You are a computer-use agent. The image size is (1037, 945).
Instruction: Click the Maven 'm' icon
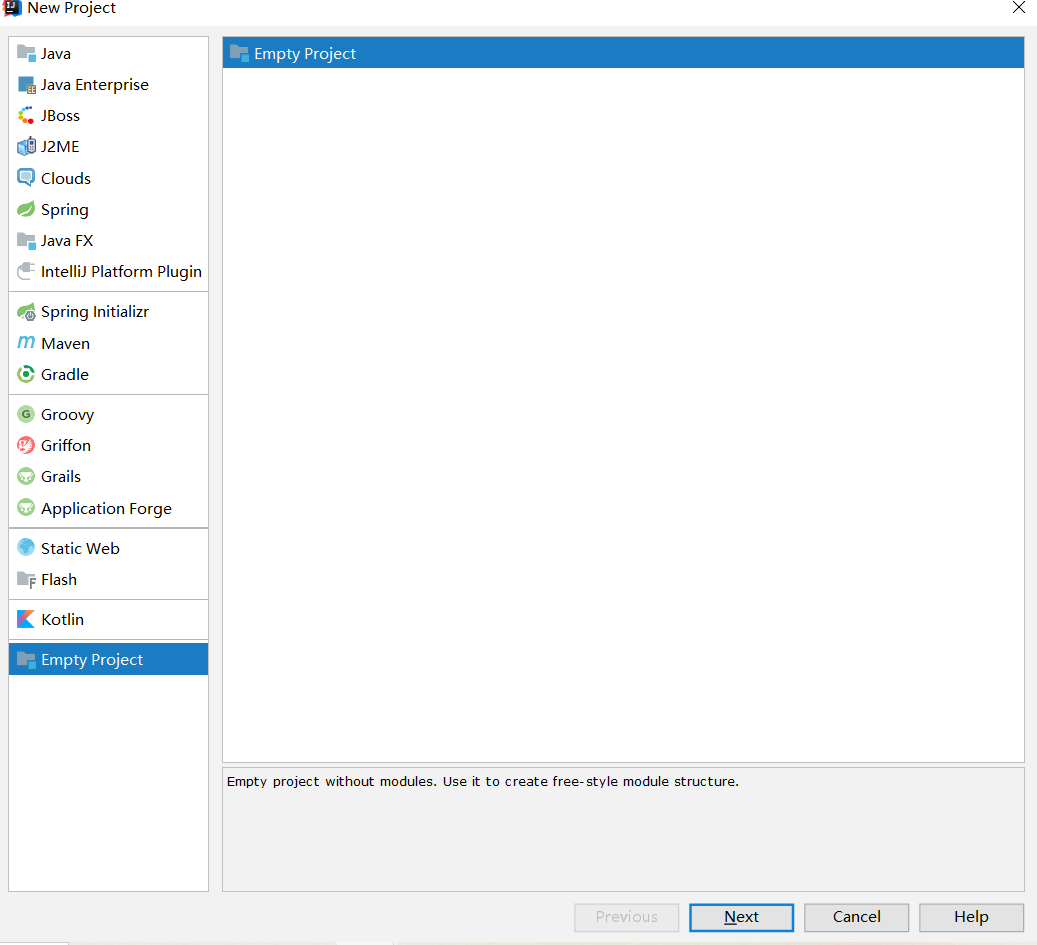click(26, 343)
